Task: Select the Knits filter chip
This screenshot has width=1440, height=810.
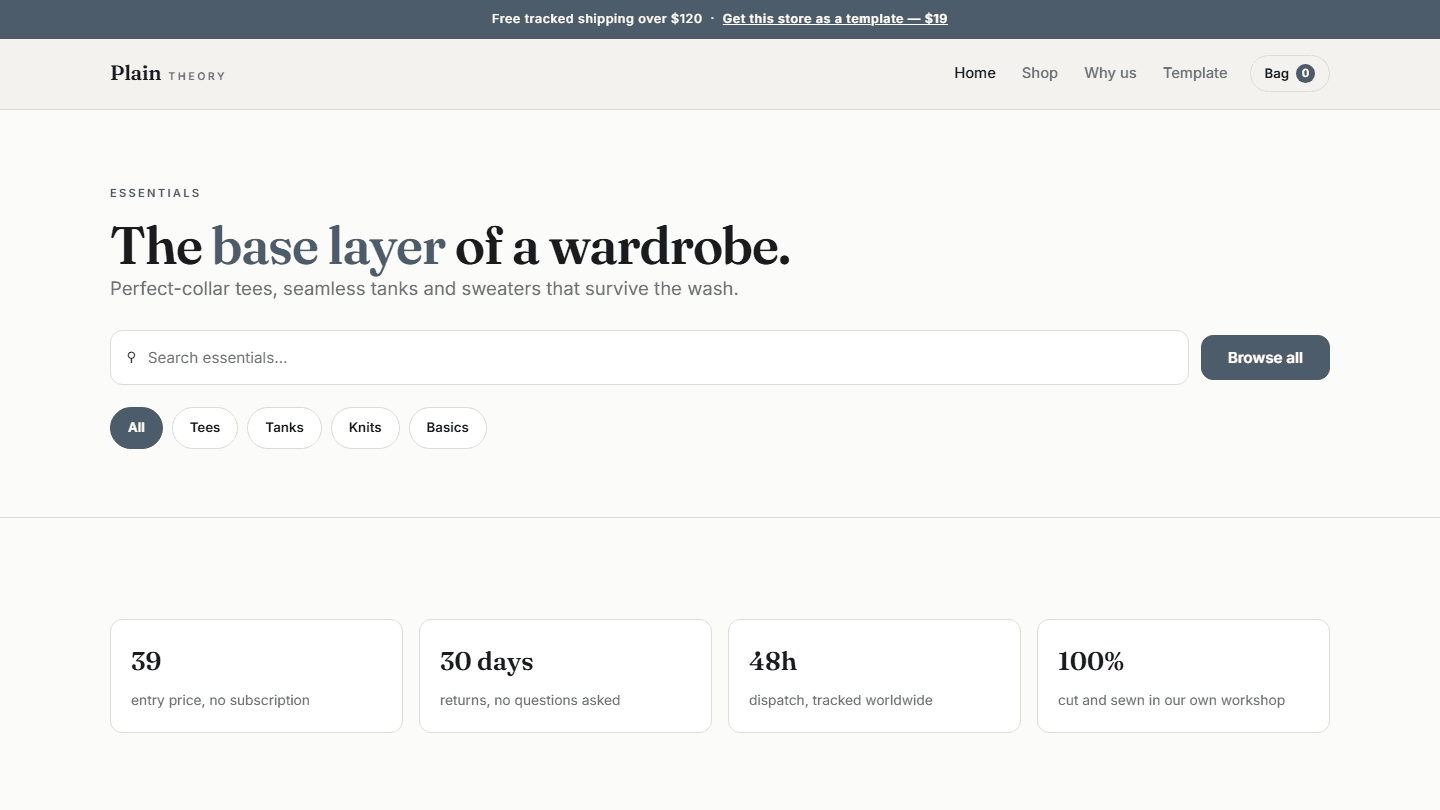Action: click(x=365, y=428)
